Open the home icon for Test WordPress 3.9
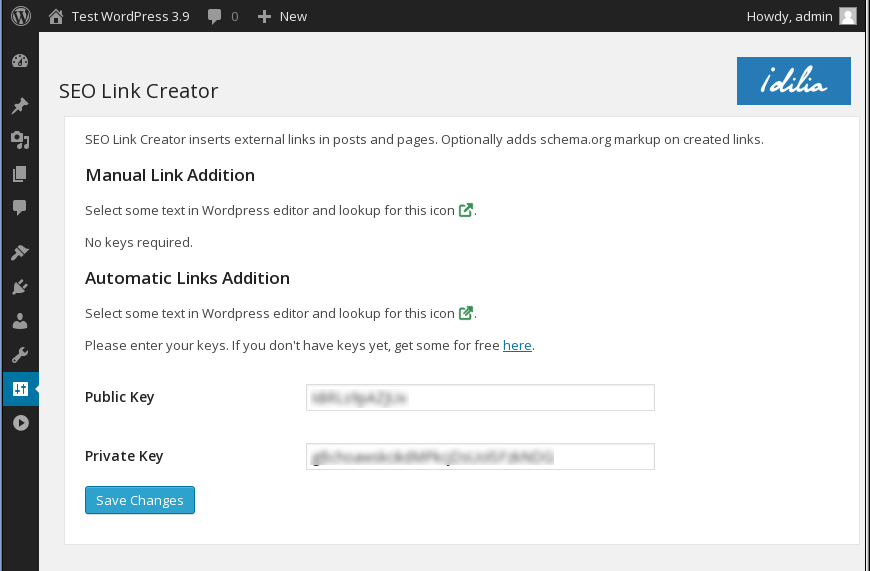The image size is (870, 571). [x=55, y=16]
